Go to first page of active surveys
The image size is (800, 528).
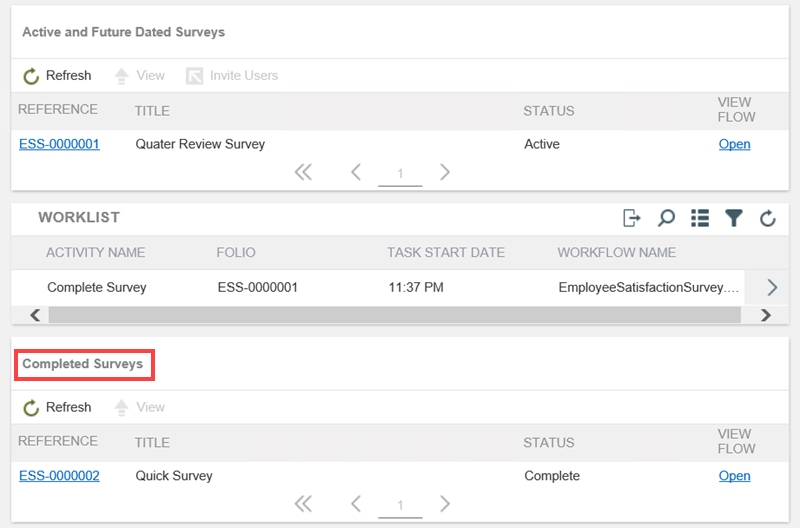303,173
